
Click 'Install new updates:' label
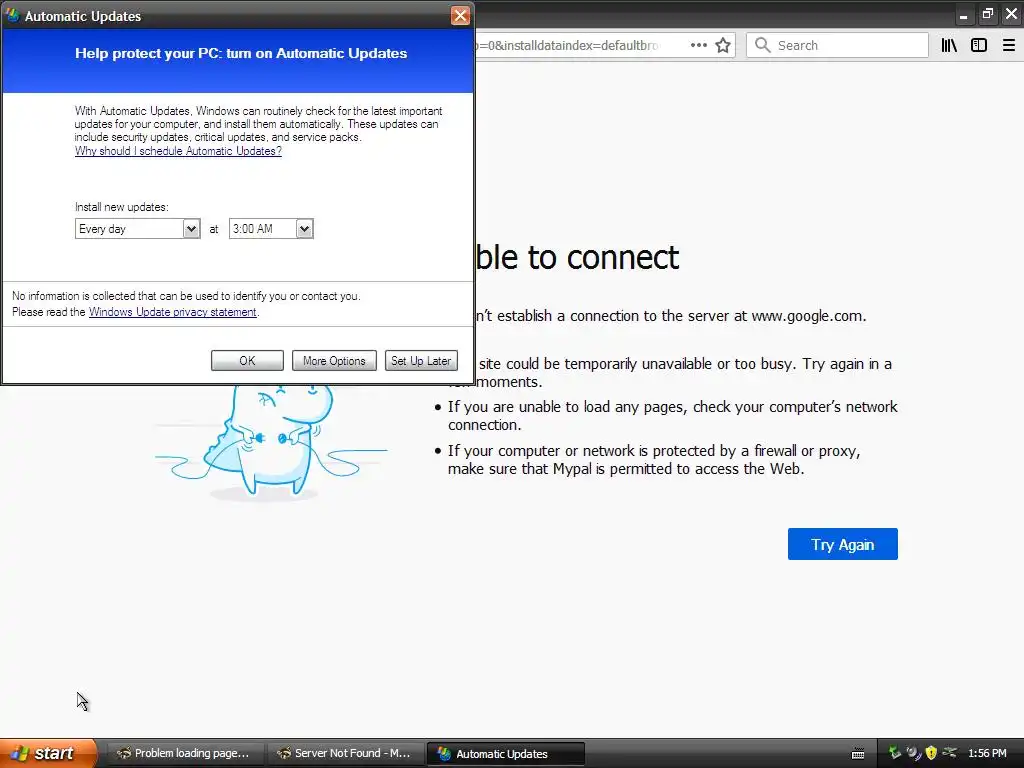pos(121,207)
